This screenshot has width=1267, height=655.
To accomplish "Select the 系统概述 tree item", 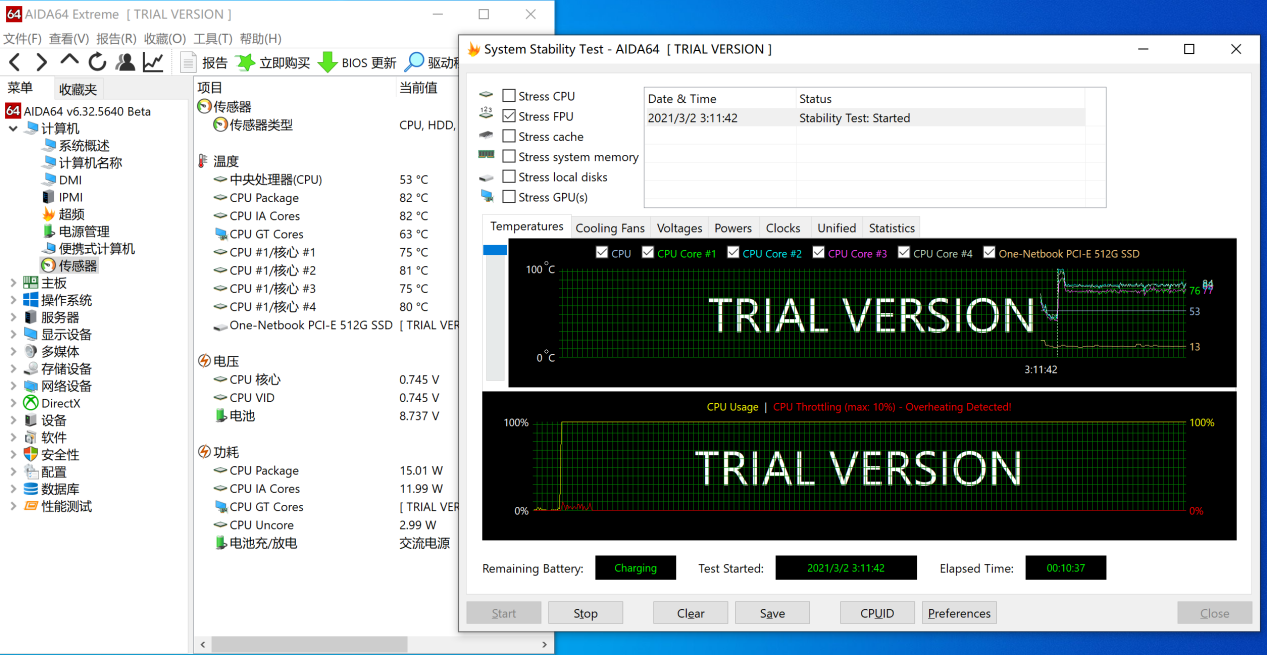I will 76,146.
